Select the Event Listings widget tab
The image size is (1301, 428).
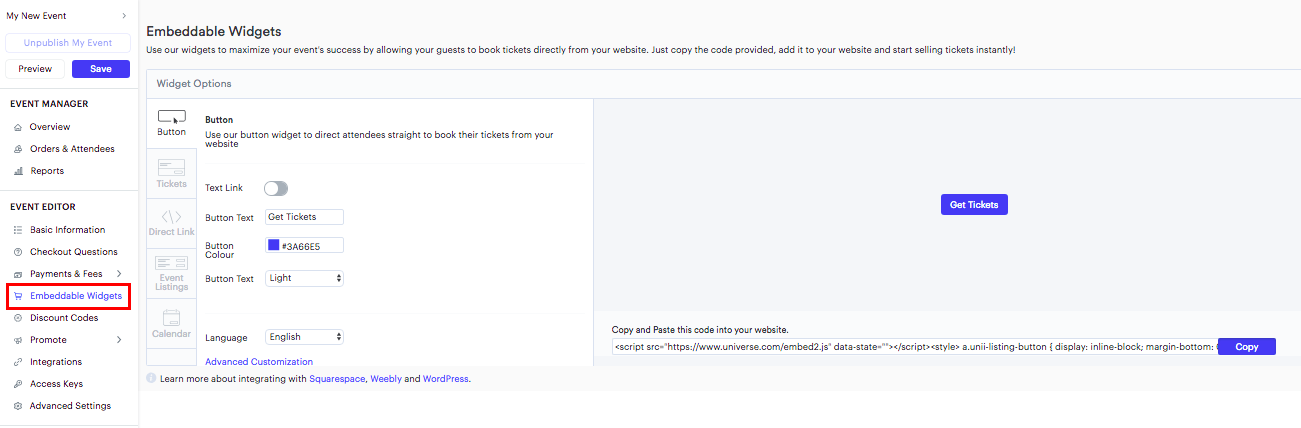[171, 274]
